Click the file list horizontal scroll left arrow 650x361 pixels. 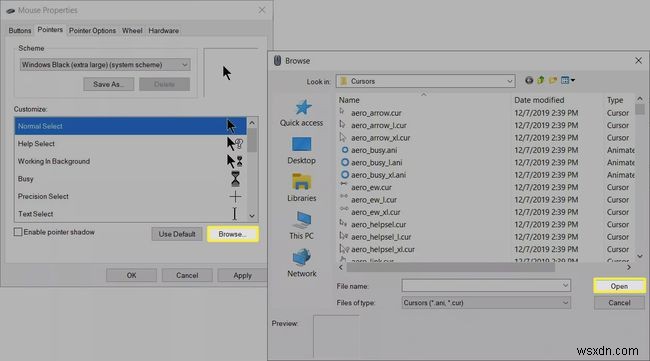[x=341, y=268]
